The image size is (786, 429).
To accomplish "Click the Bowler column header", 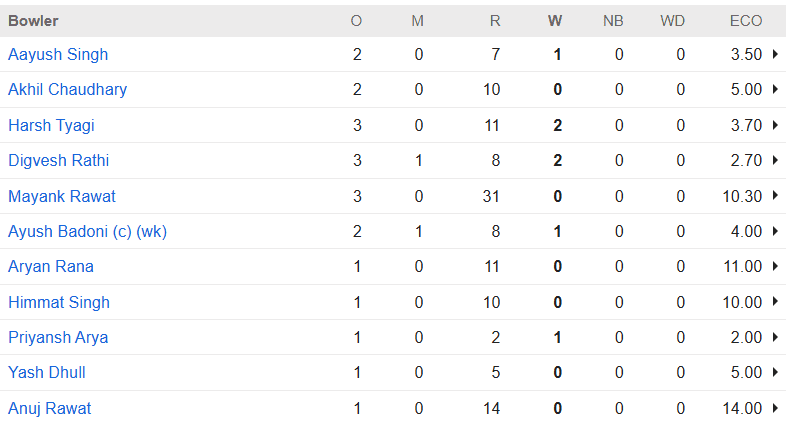I will click(33, 20).
